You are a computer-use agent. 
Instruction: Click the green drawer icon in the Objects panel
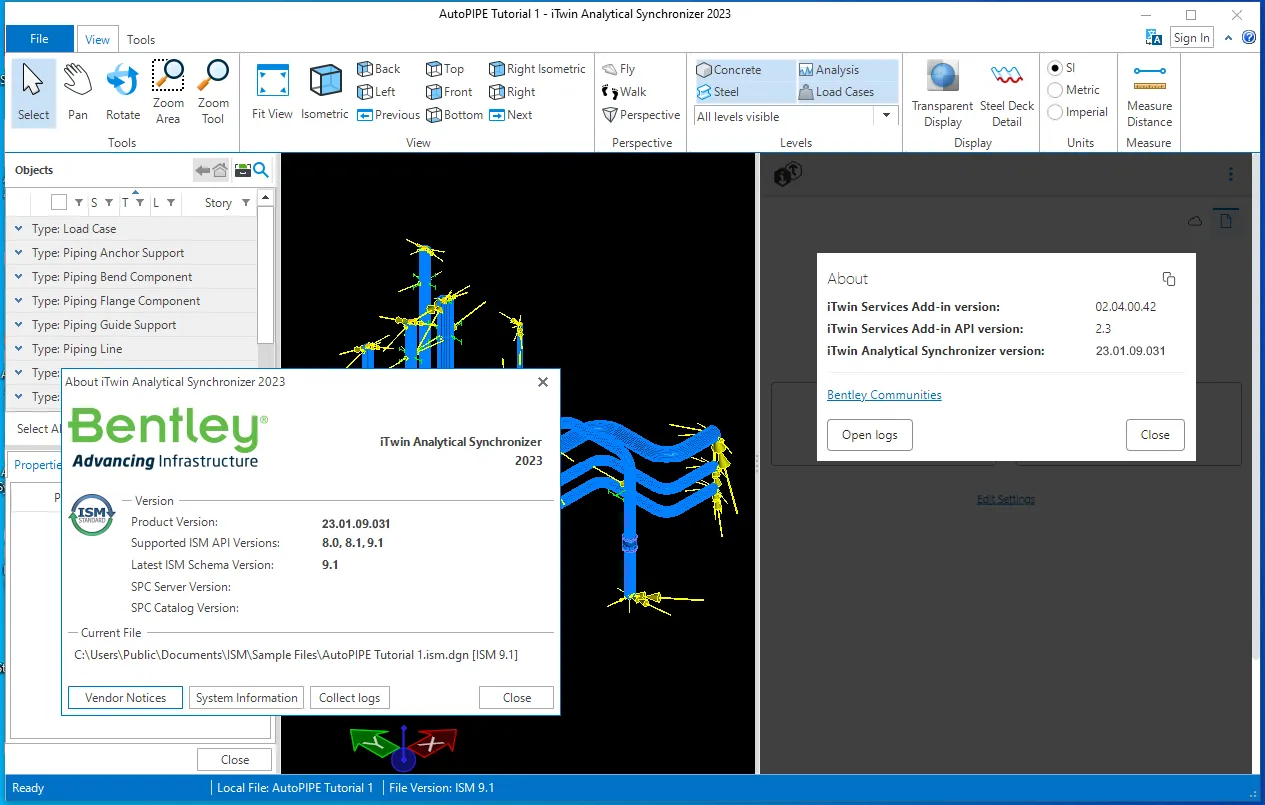point(242,170)
